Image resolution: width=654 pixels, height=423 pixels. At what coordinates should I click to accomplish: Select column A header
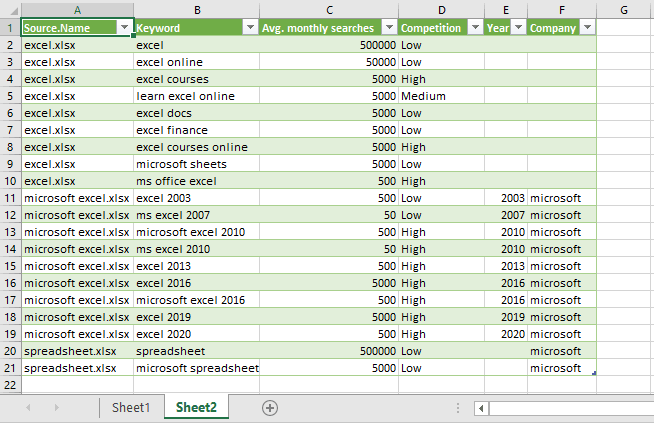click(x=77, y=10)
